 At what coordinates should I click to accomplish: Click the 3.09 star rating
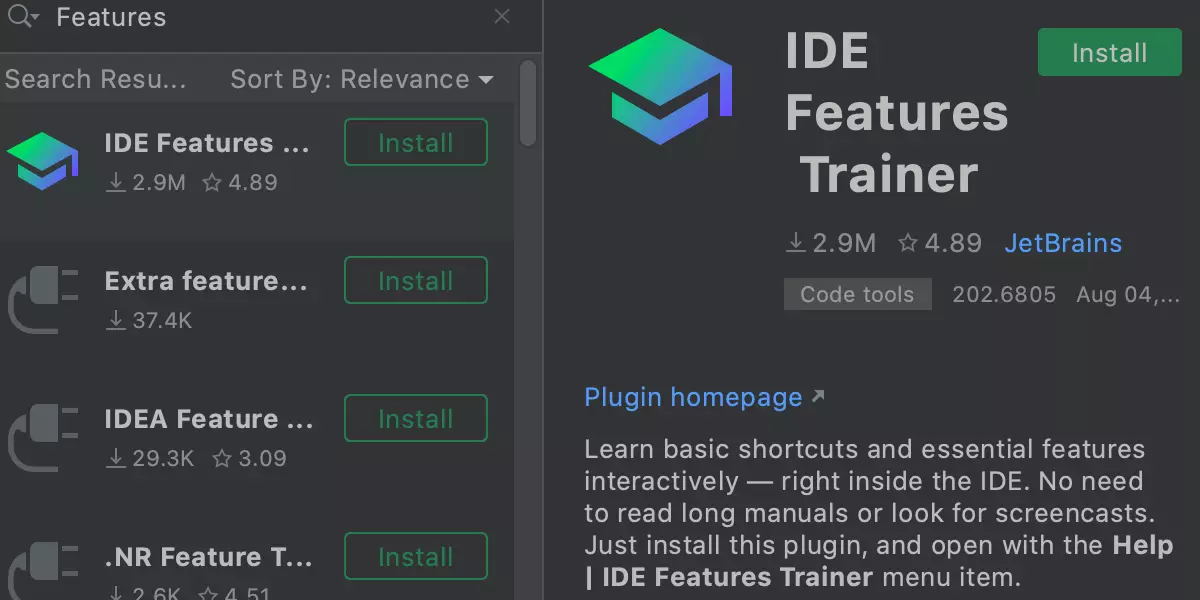click(249, 459)
